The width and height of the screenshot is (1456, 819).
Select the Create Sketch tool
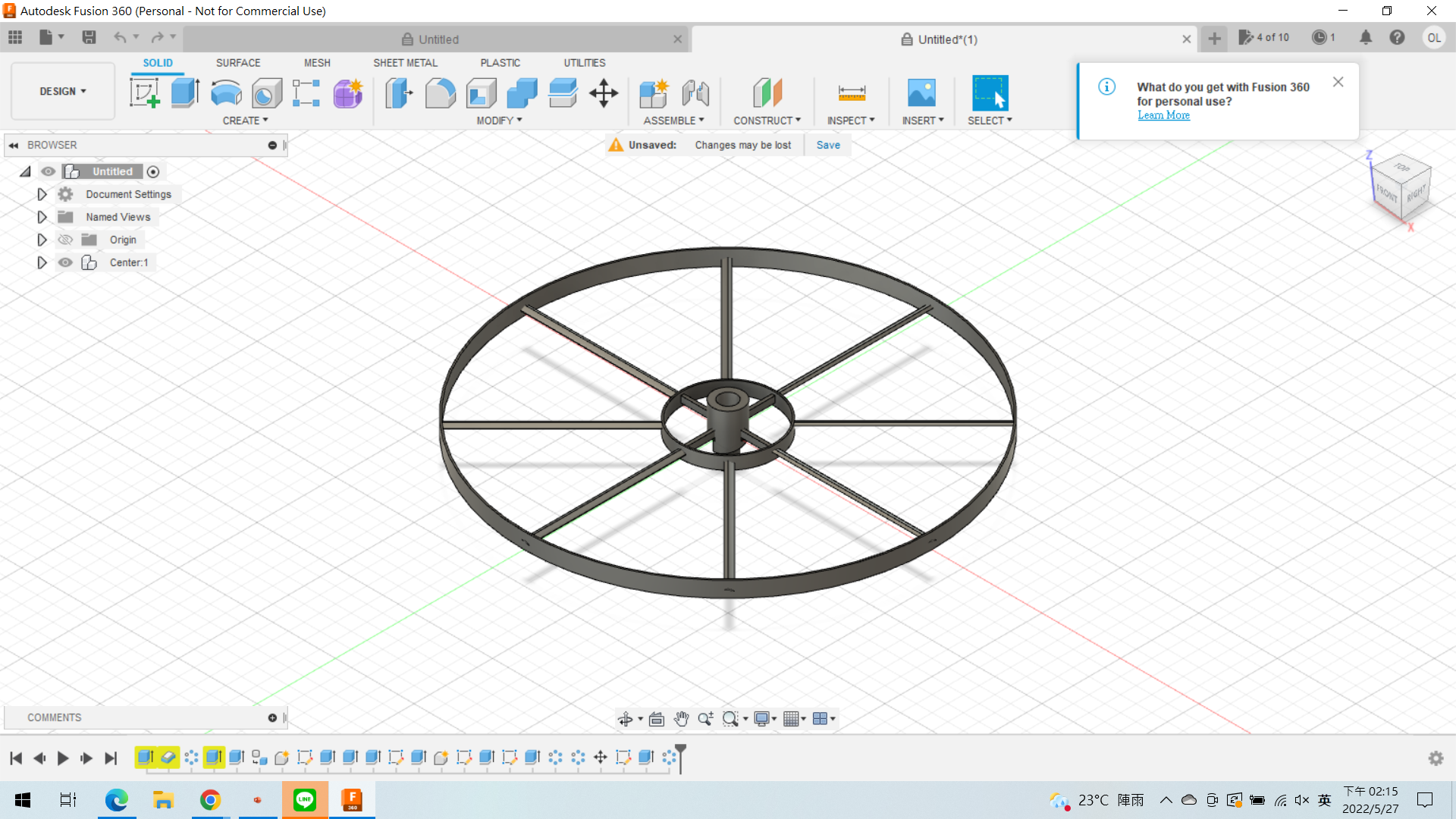pyautogui.click(x=144, y=93)
